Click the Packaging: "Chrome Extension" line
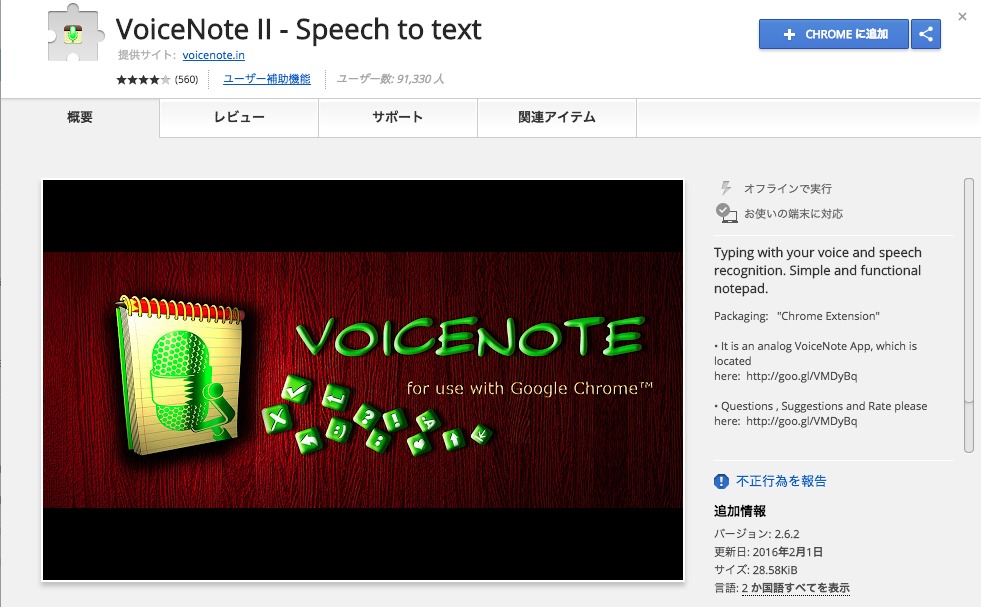This screenshot has height=607, width=981. [x=796, y=316]
